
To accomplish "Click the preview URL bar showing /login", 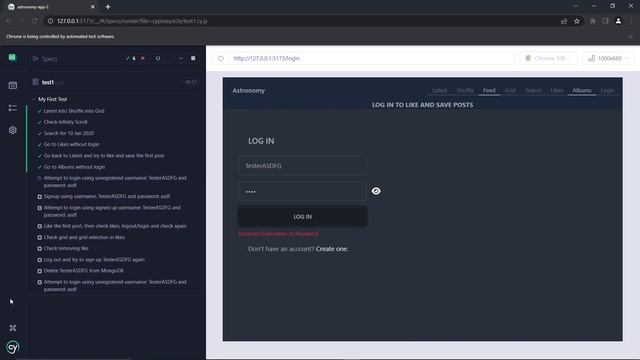I will (371, 58).
